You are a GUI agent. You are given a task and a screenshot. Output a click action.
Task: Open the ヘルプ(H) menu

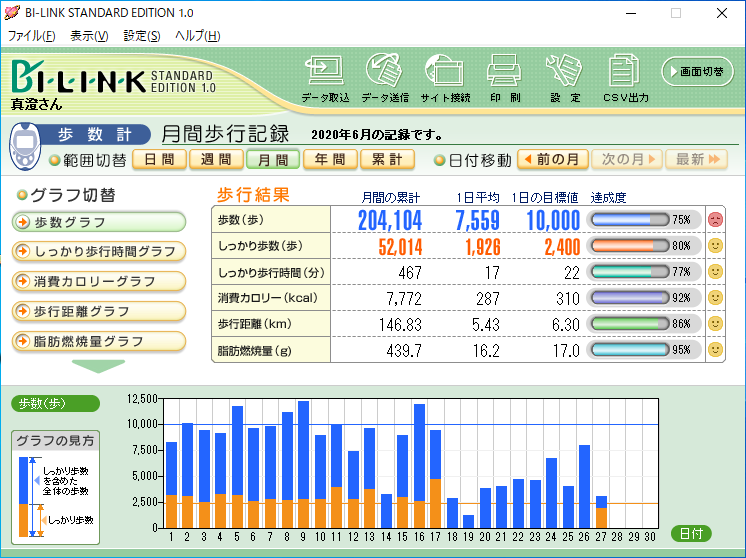(x=197, y=36)
